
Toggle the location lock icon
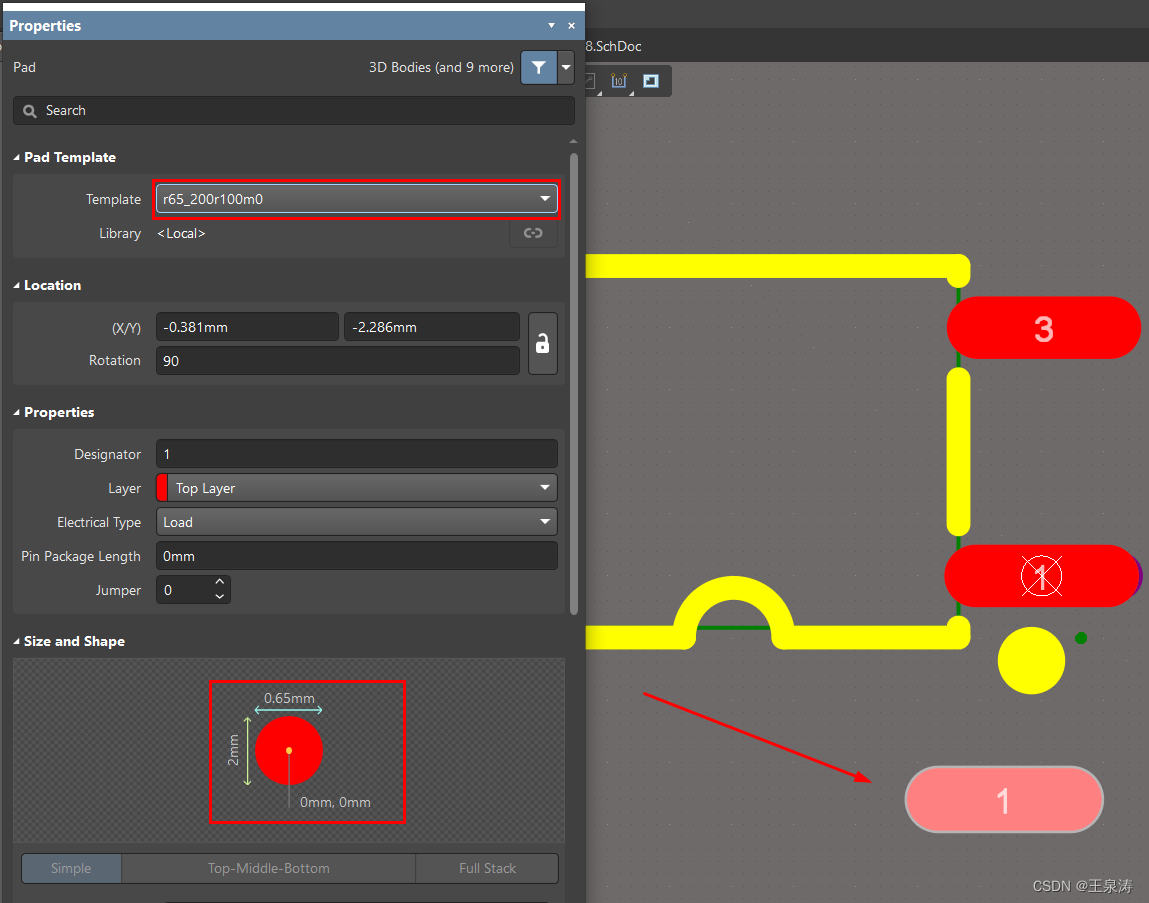coord(542,344)
